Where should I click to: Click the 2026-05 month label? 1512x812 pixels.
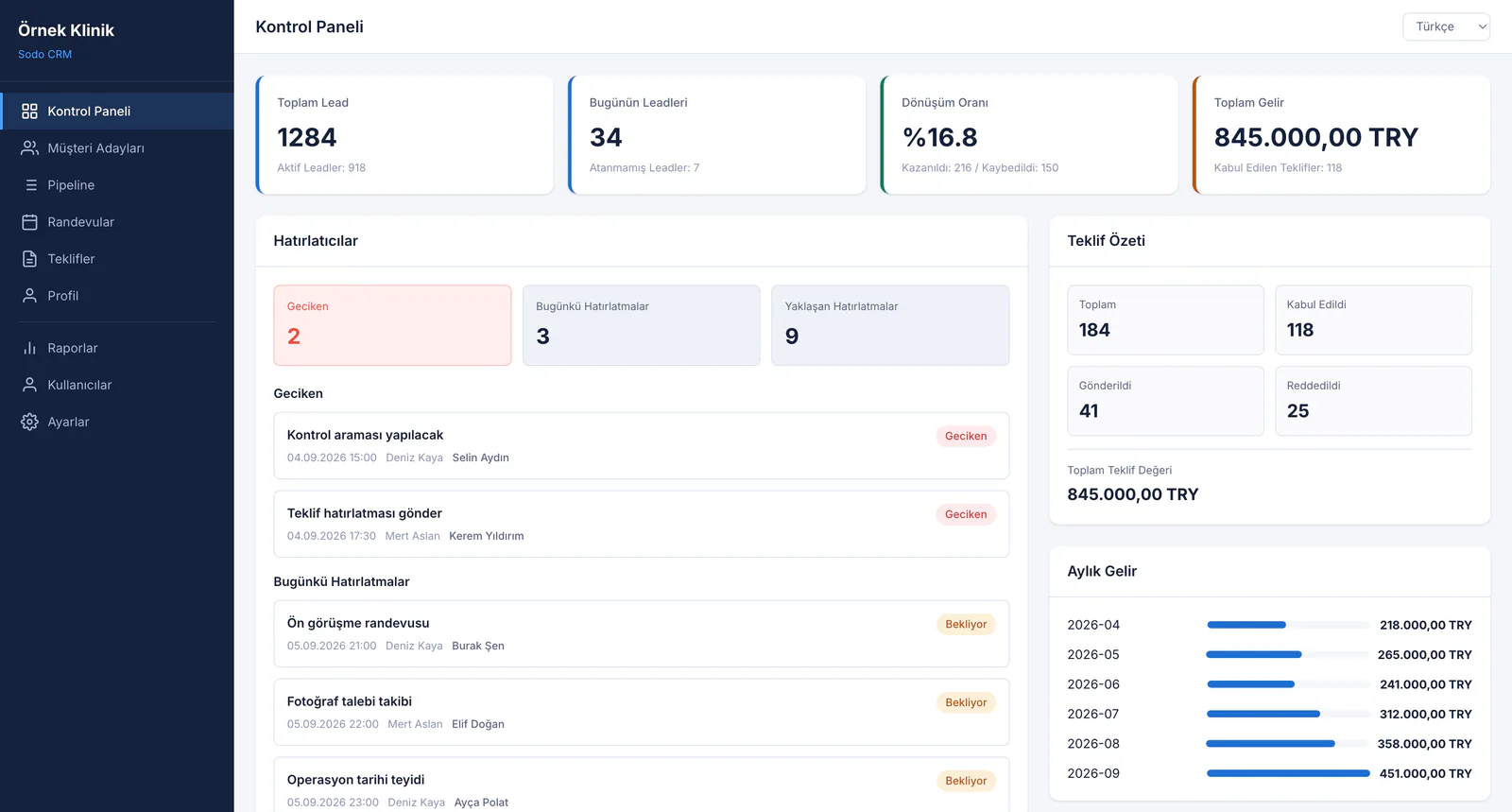coord(1093,654)
